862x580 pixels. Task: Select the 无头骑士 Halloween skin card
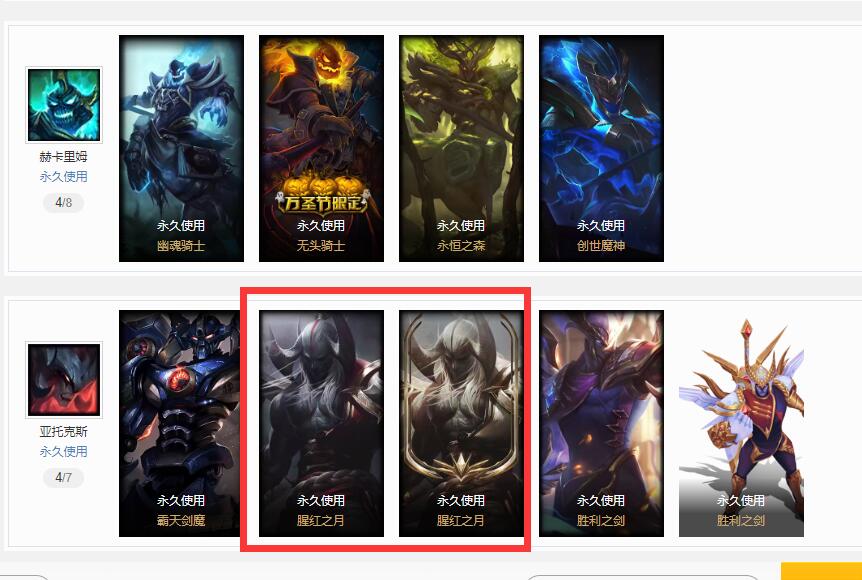point(322,148)
